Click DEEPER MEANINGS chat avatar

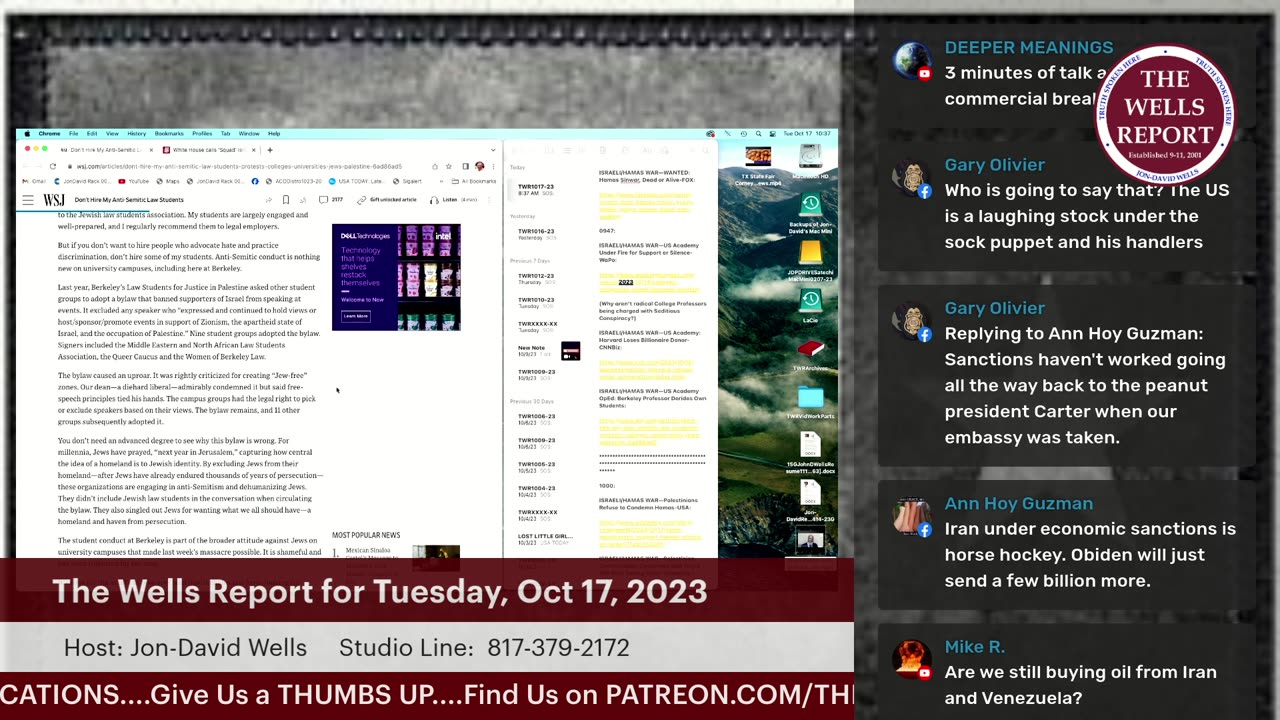click(913, 60)
